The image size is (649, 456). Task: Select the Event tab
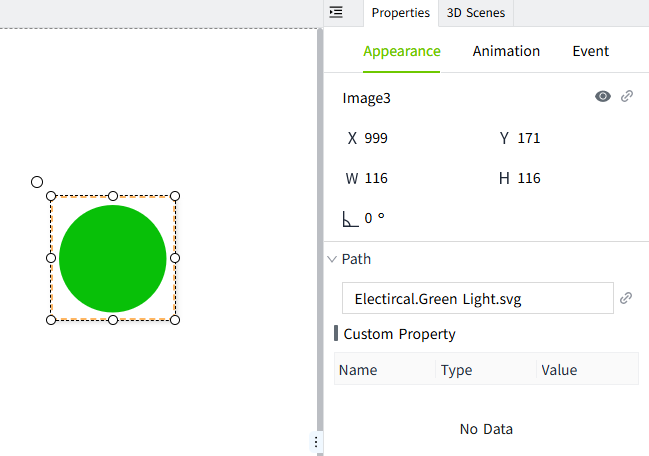590,51
